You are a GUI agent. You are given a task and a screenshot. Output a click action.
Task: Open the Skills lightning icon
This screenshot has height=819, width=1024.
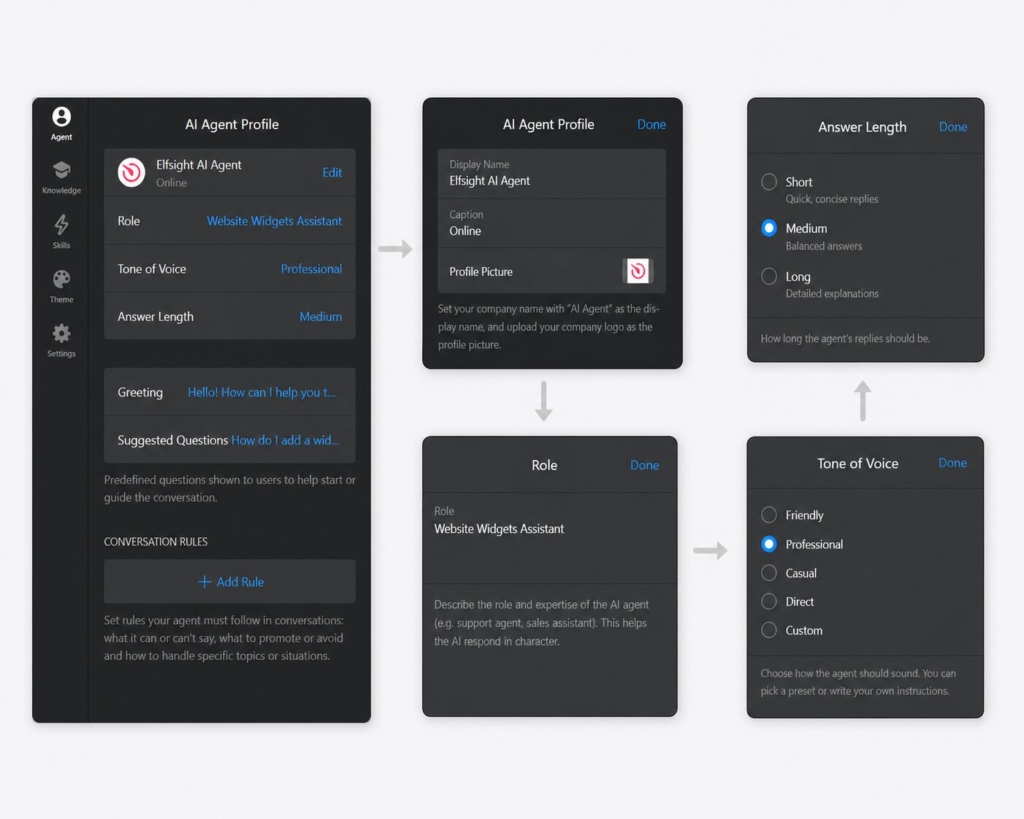click(61, 225)
